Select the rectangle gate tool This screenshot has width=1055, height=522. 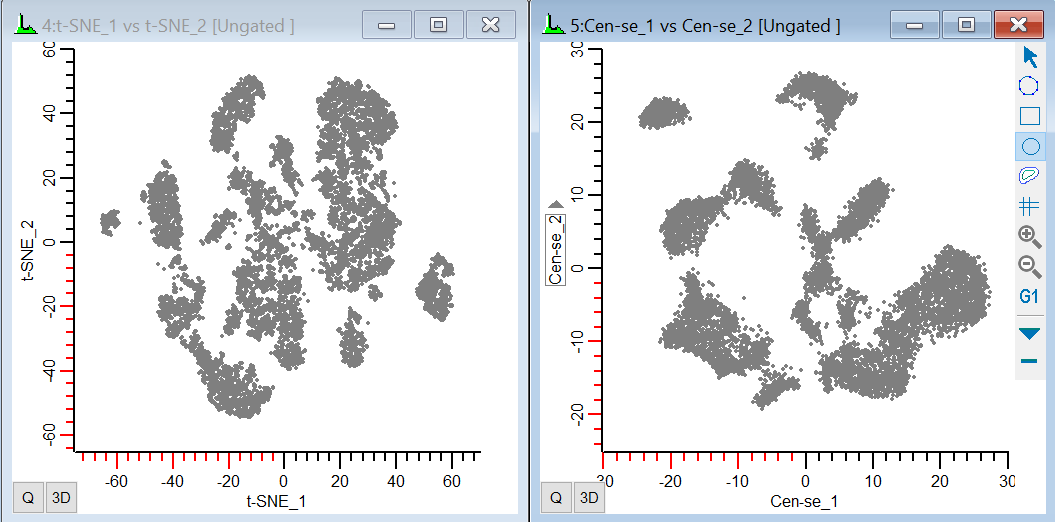1030,116
